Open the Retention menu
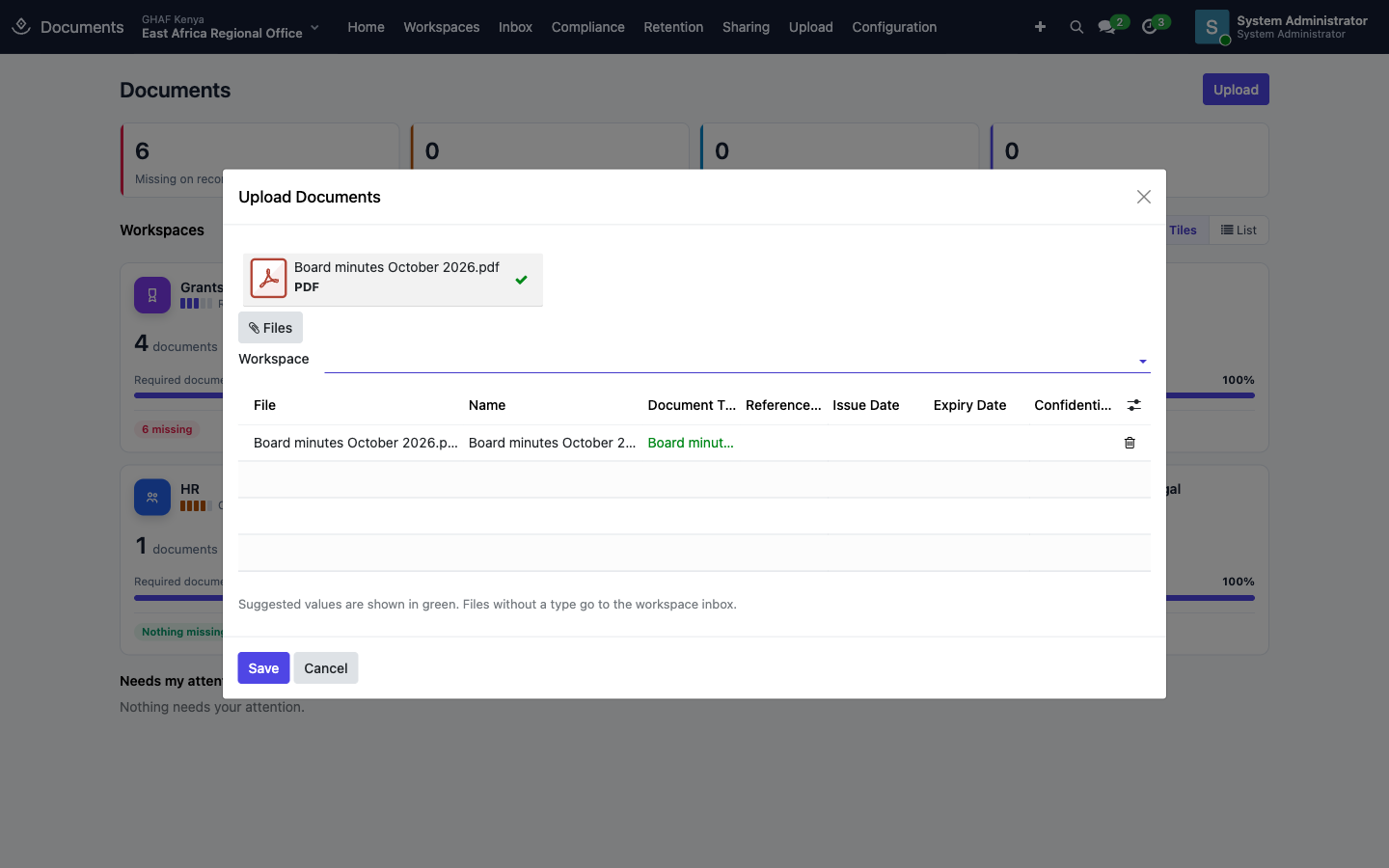1389x868 pixels. point(673,27)
